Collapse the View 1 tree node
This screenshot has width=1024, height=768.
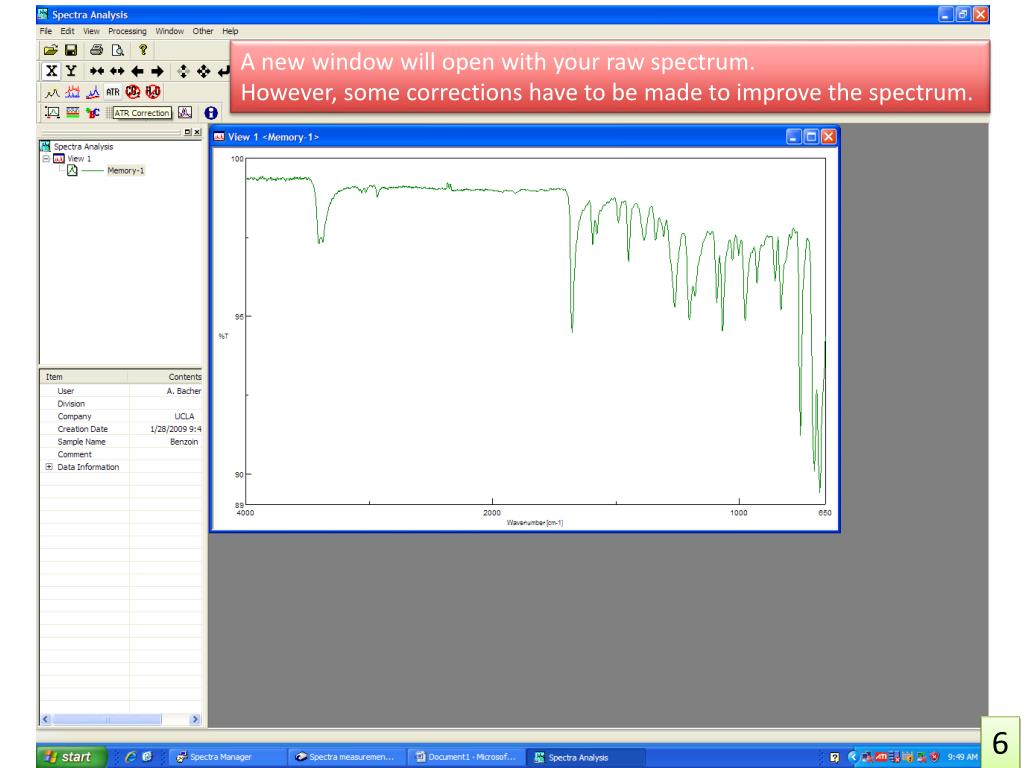click(46, 159)
